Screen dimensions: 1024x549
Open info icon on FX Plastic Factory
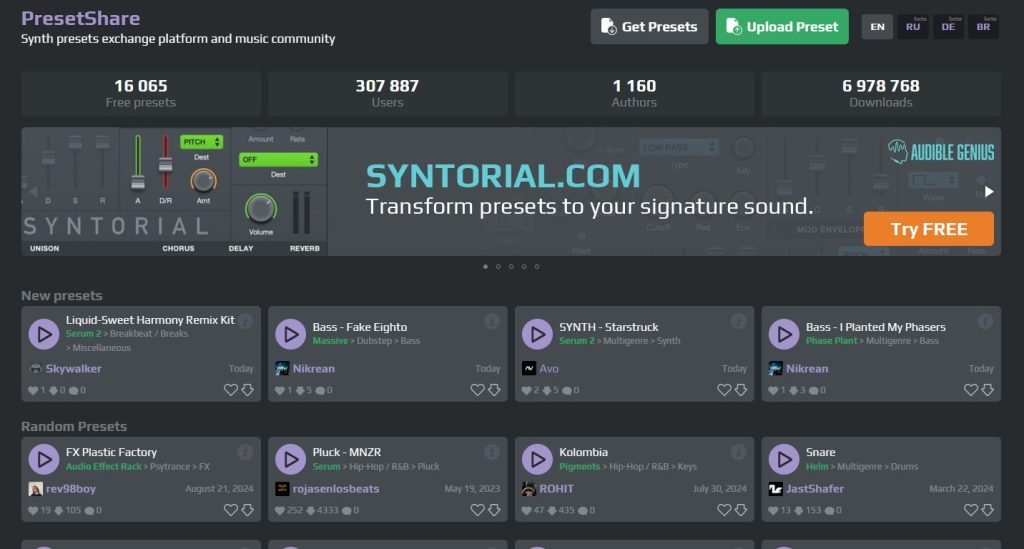[246, 452]
